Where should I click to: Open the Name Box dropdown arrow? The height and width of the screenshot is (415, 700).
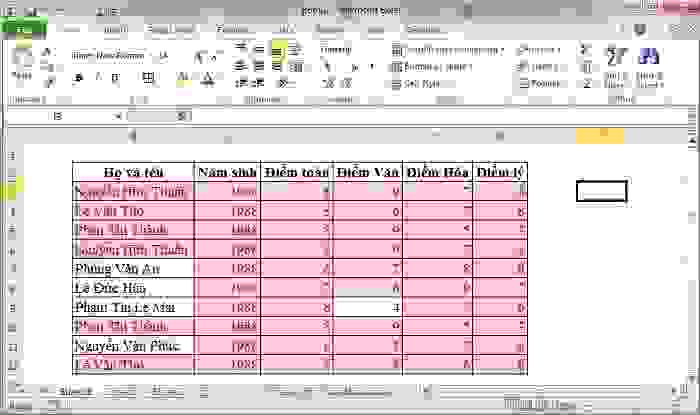pyautogui.click(x=117, y=116)
